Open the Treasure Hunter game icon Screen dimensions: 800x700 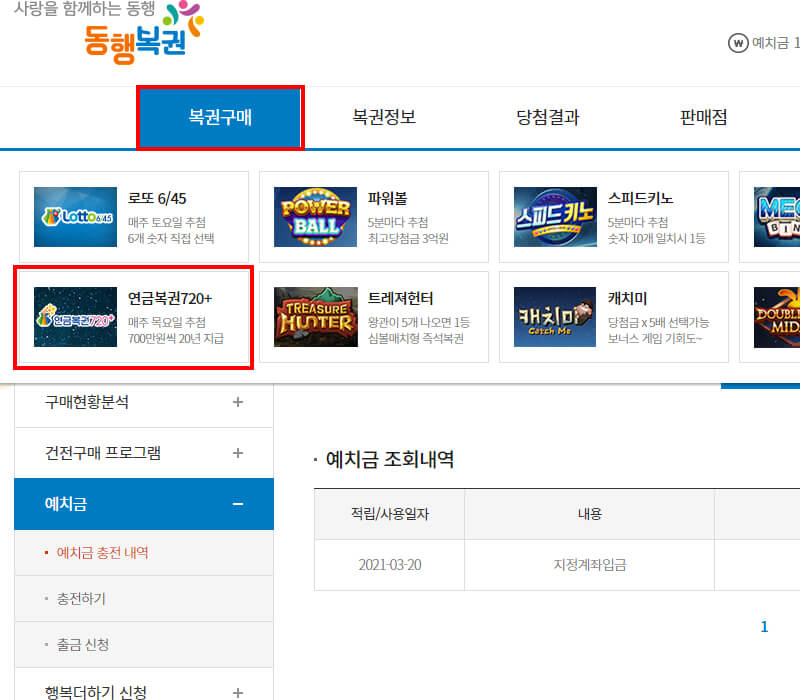(x=315, y=317)
